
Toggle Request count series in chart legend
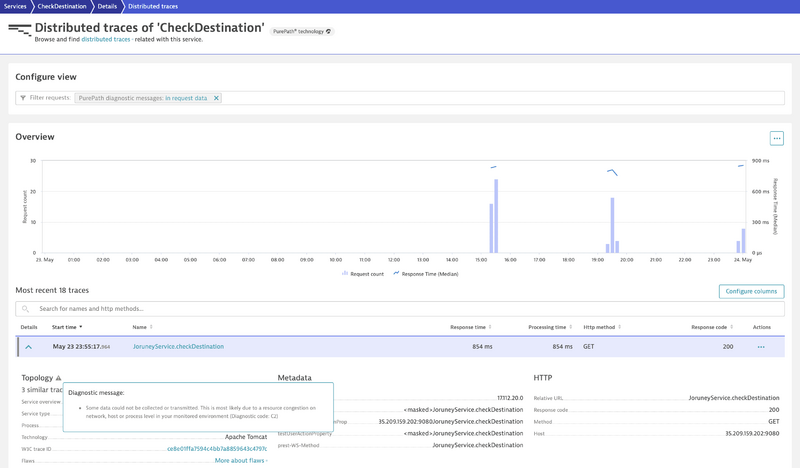pos(364,273)
